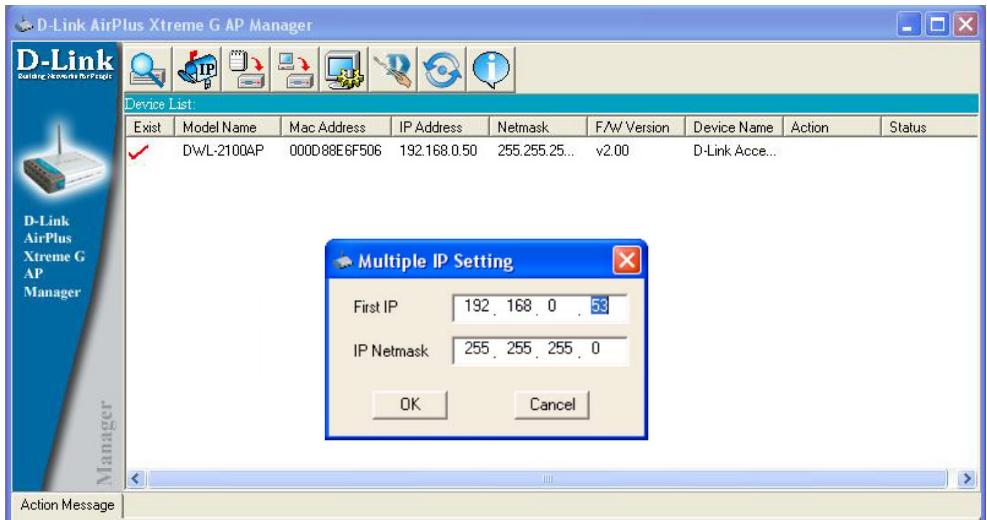Click the D-Link logo
Screen dimensions: 987x520
pyautogui.click(x=65, y=65)
